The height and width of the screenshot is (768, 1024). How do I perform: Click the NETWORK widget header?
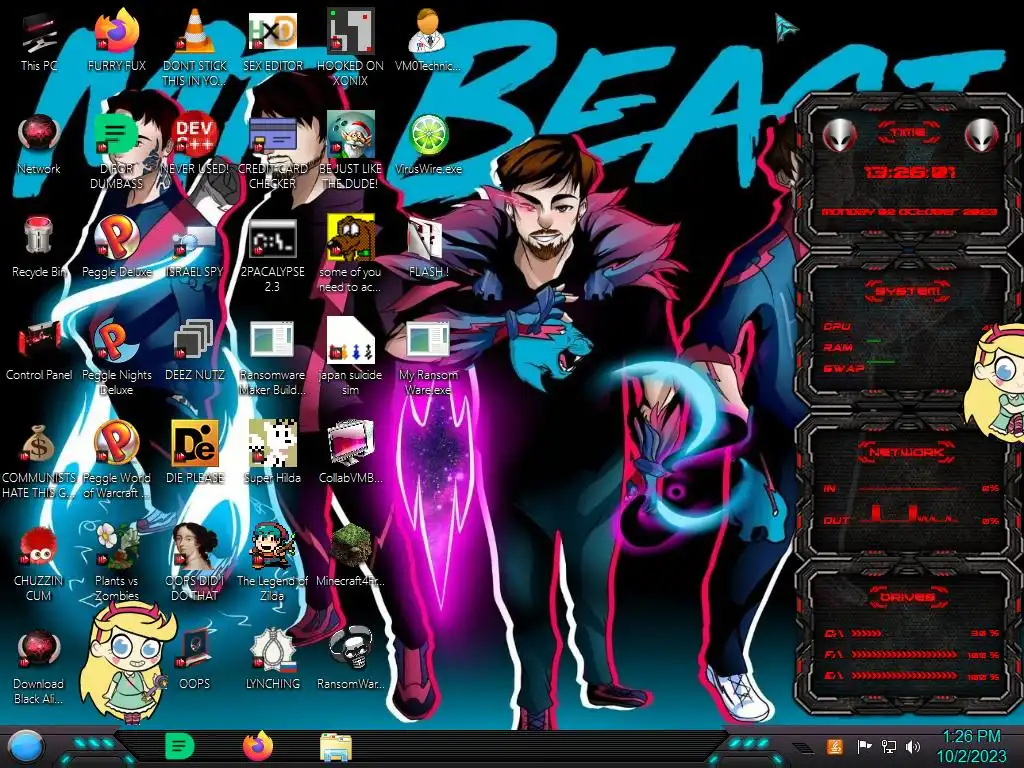[906, 452]
